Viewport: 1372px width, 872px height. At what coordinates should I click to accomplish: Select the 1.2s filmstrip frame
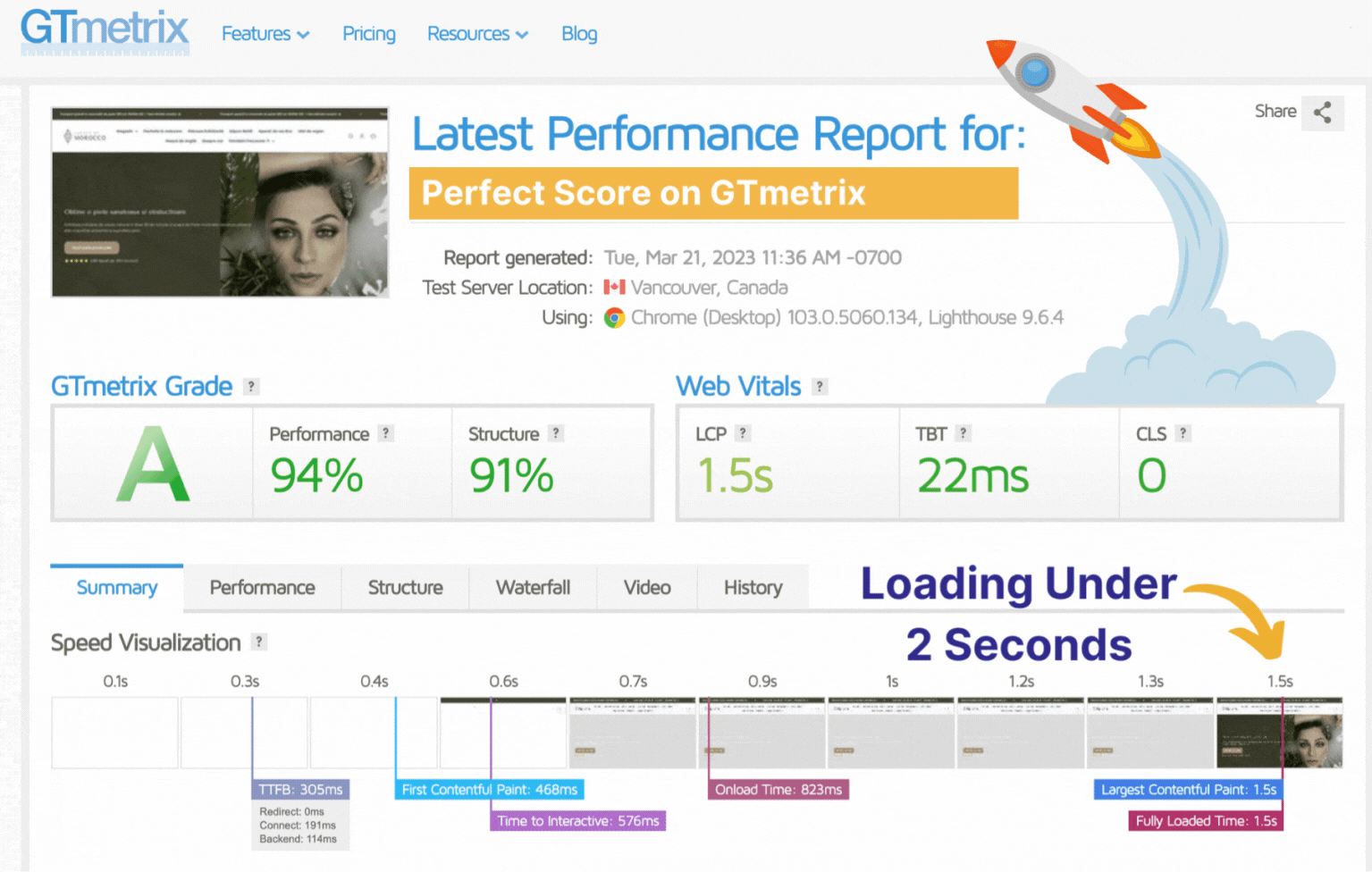click(x=1021, y=733)
